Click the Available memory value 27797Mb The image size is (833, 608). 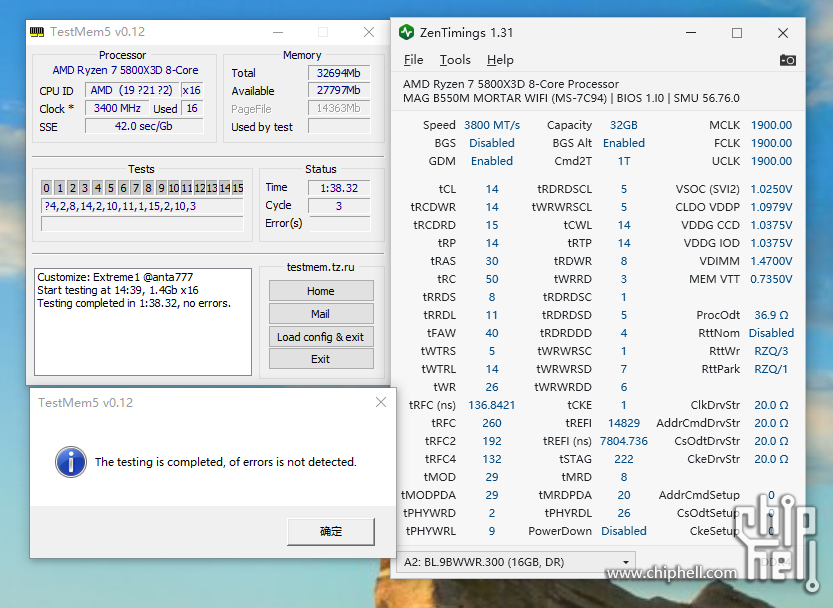(x=338, y=90)
